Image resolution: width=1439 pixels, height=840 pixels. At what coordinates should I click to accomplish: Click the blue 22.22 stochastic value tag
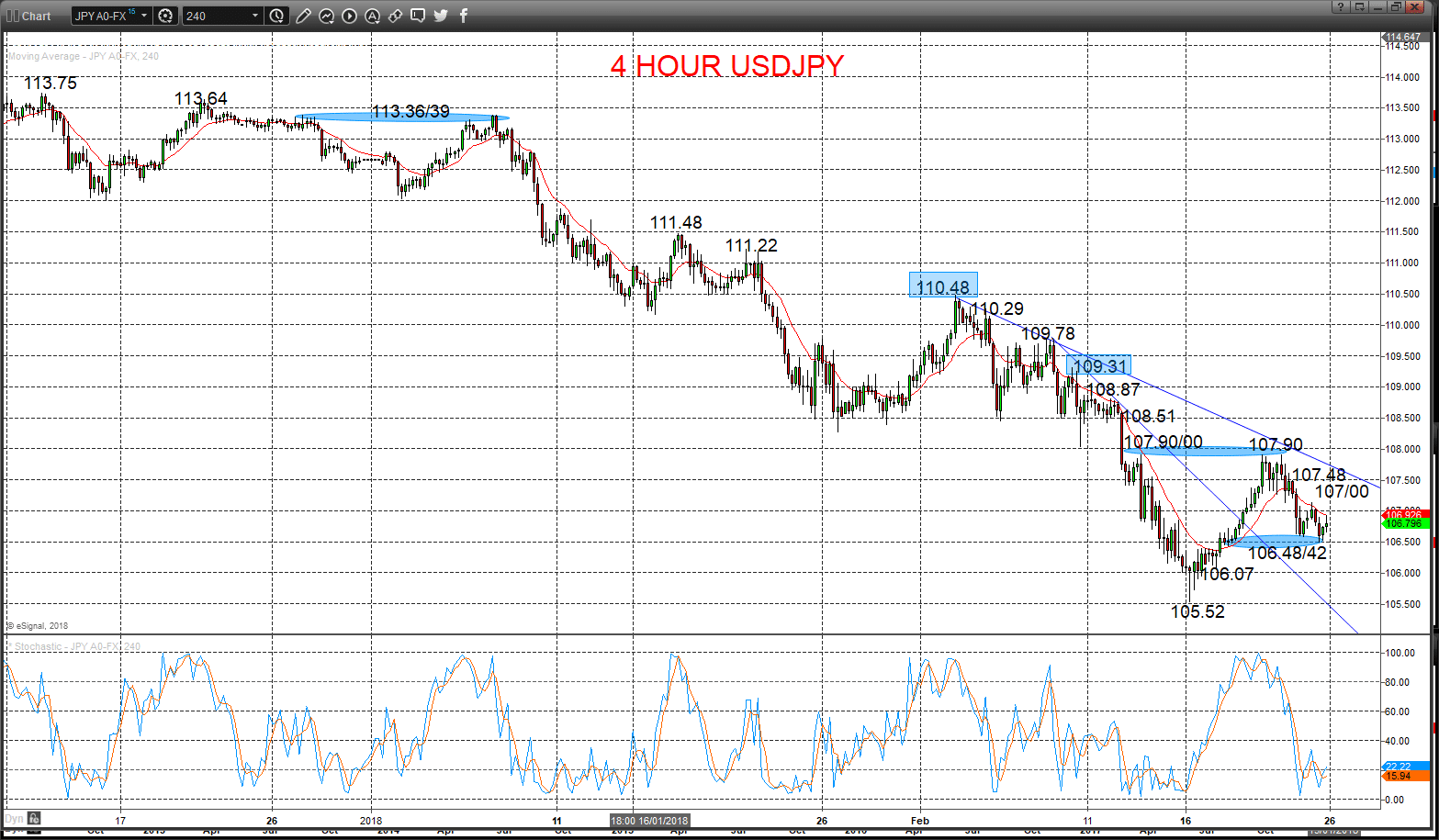tap(1405, 766)
